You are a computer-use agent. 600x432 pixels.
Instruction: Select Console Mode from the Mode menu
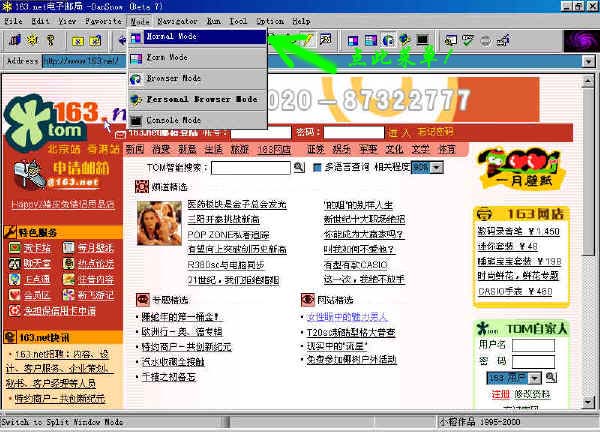(x=197, y=120)
